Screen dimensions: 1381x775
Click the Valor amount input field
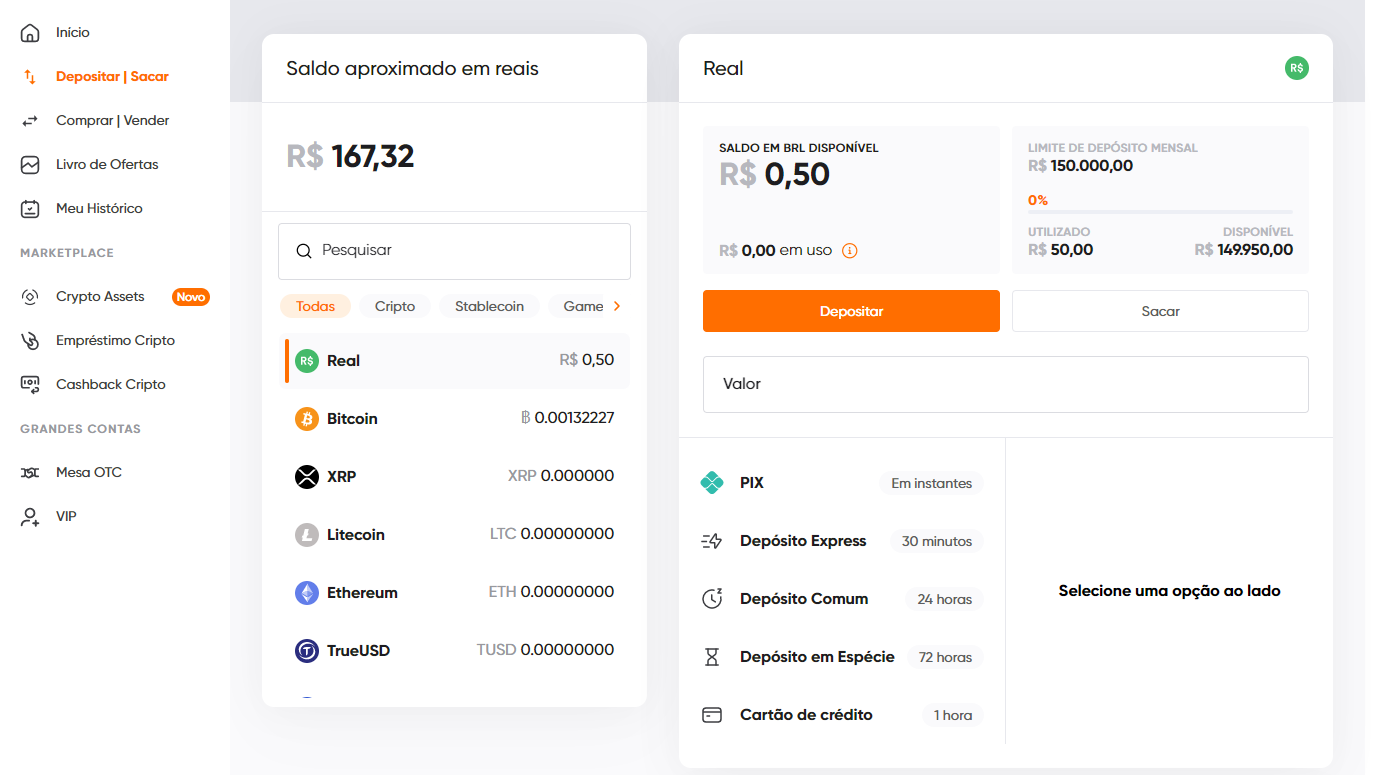coord(1006,384)
